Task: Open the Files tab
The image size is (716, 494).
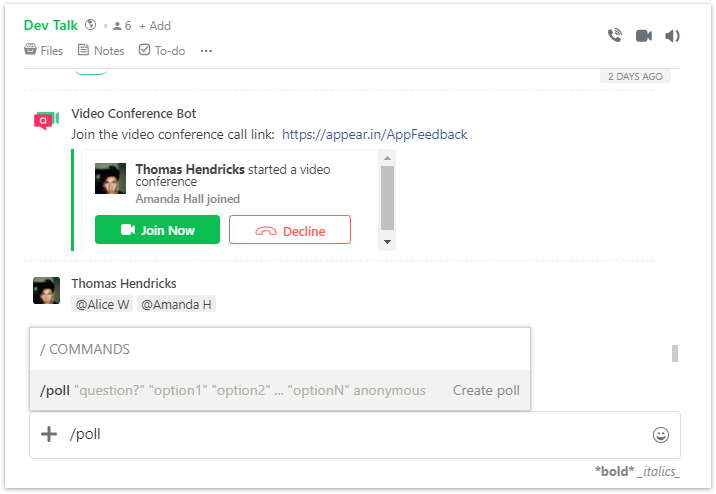Action: (x=44, y=50)
